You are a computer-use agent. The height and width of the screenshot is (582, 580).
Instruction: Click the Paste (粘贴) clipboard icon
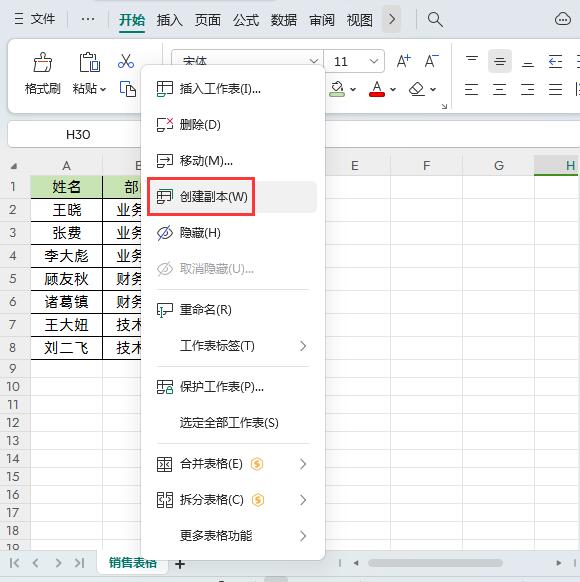pyautogui.click(x=89, y=62)
